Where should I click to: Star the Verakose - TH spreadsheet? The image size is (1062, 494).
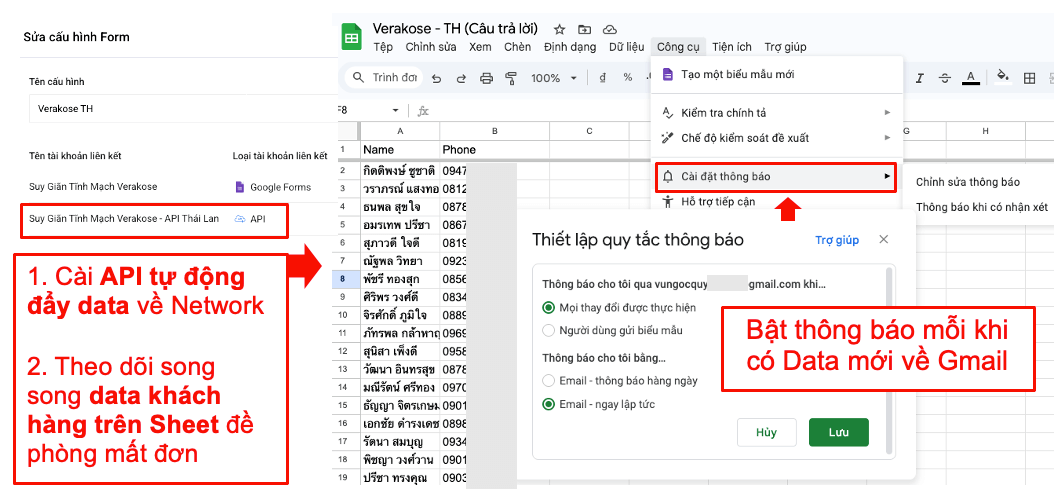pyautogui.click(x=559, y=29)
